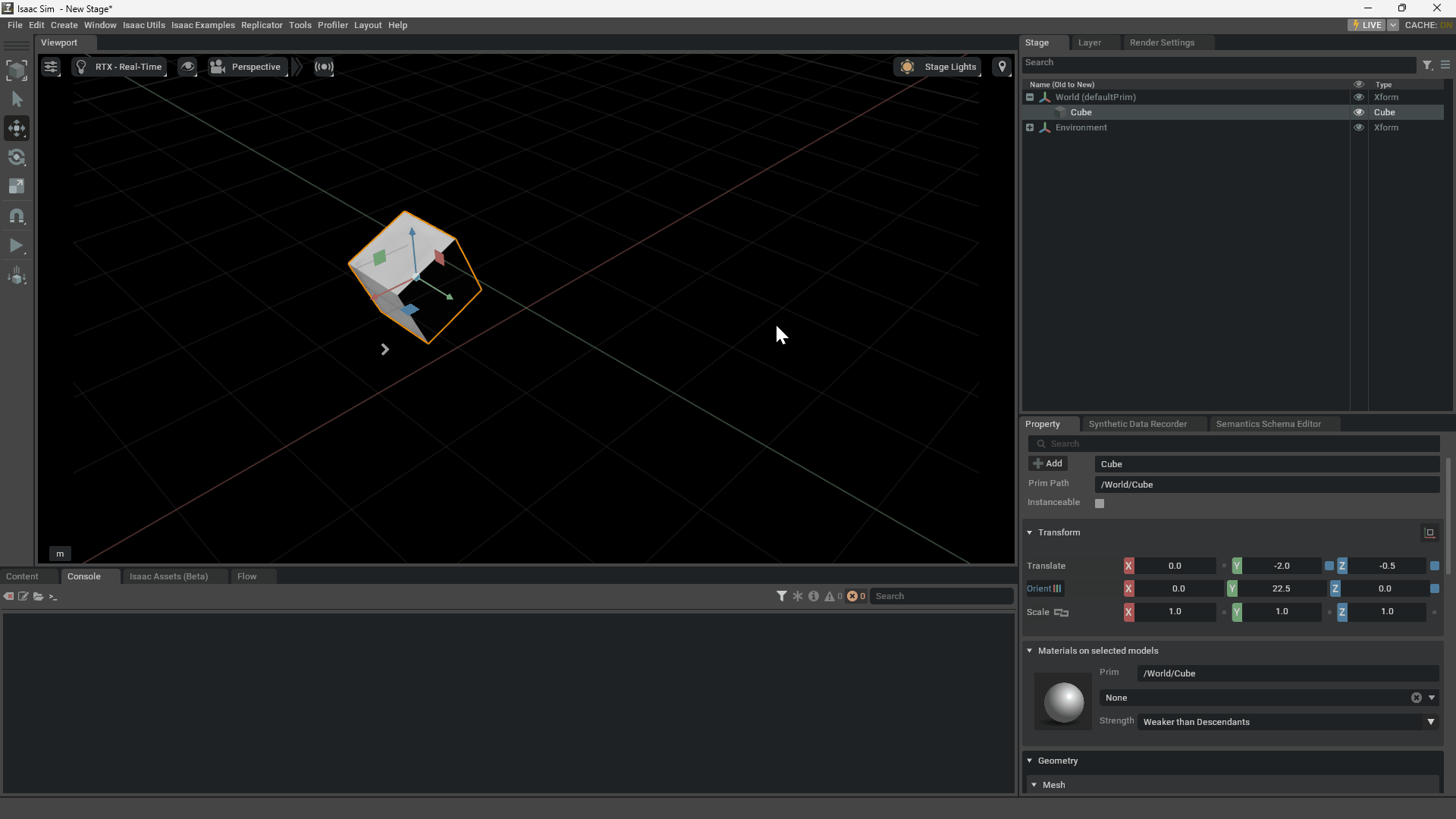Click the Add property button
Image resolution: width=1456 pixels, height=819 pixels.
[x=1048, y=463]
